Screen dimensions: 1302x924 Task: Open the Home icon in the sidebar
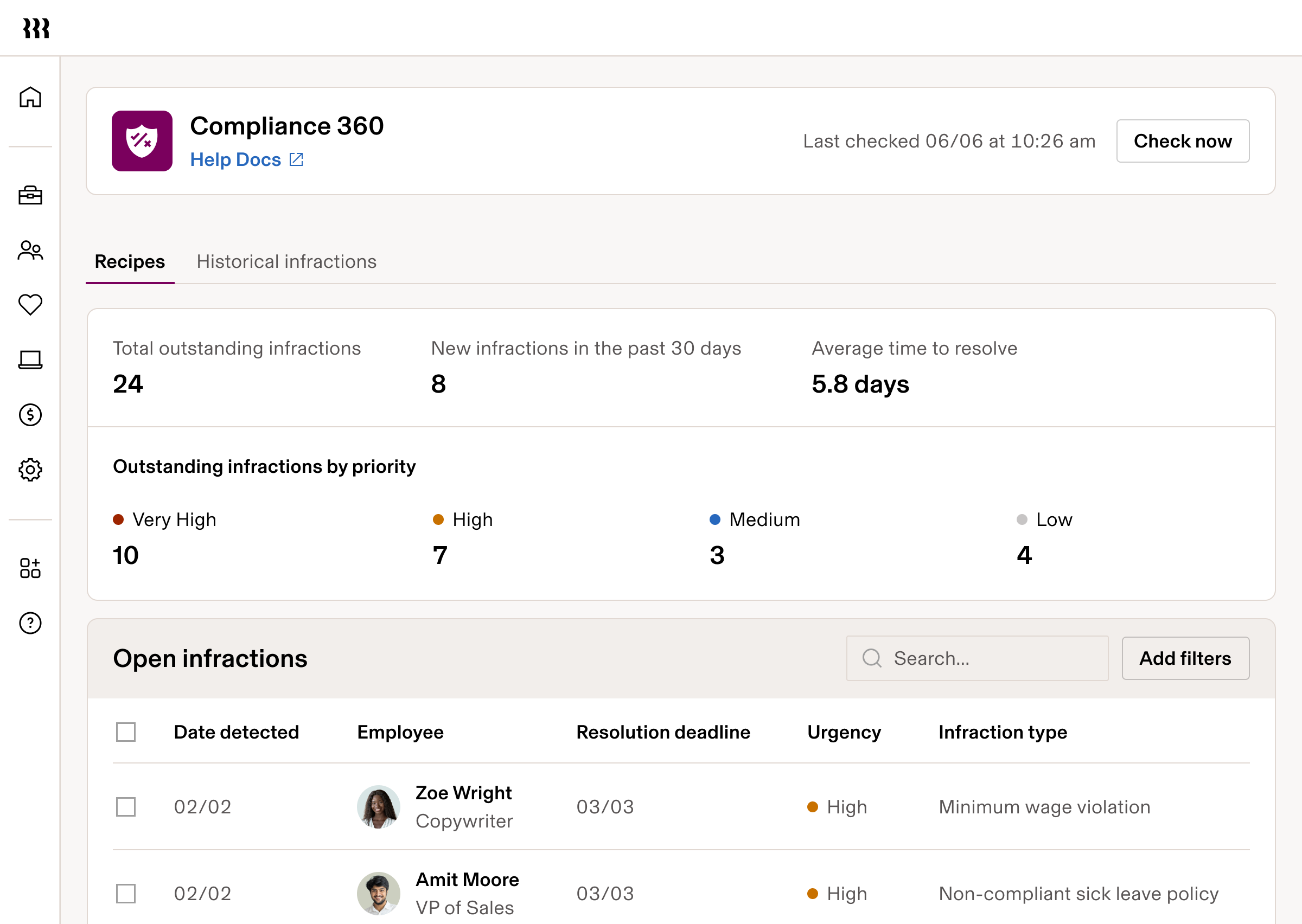click(30, 97)
